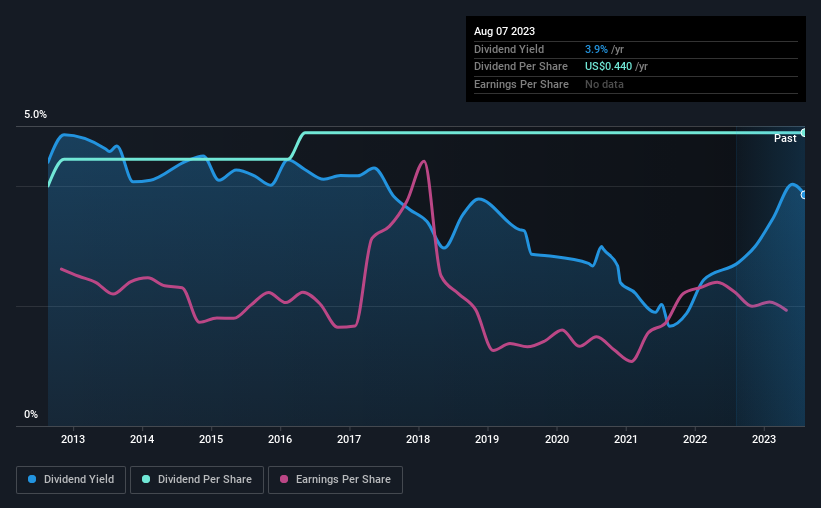Select the 2018 label on the x-axis

coord(418,439)
